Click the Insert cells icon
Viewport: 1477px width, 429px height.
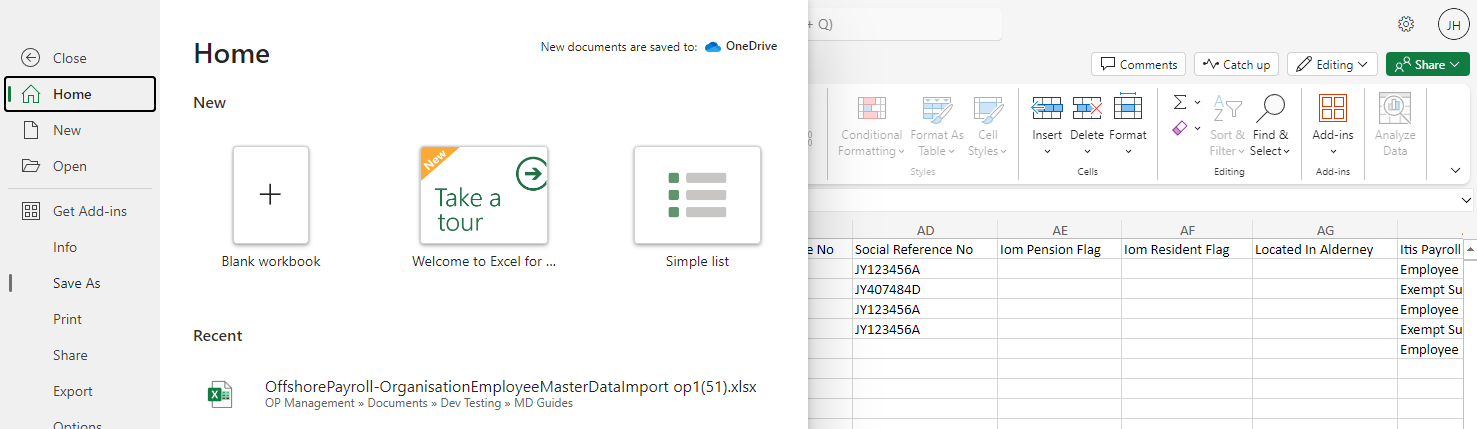1047,108
